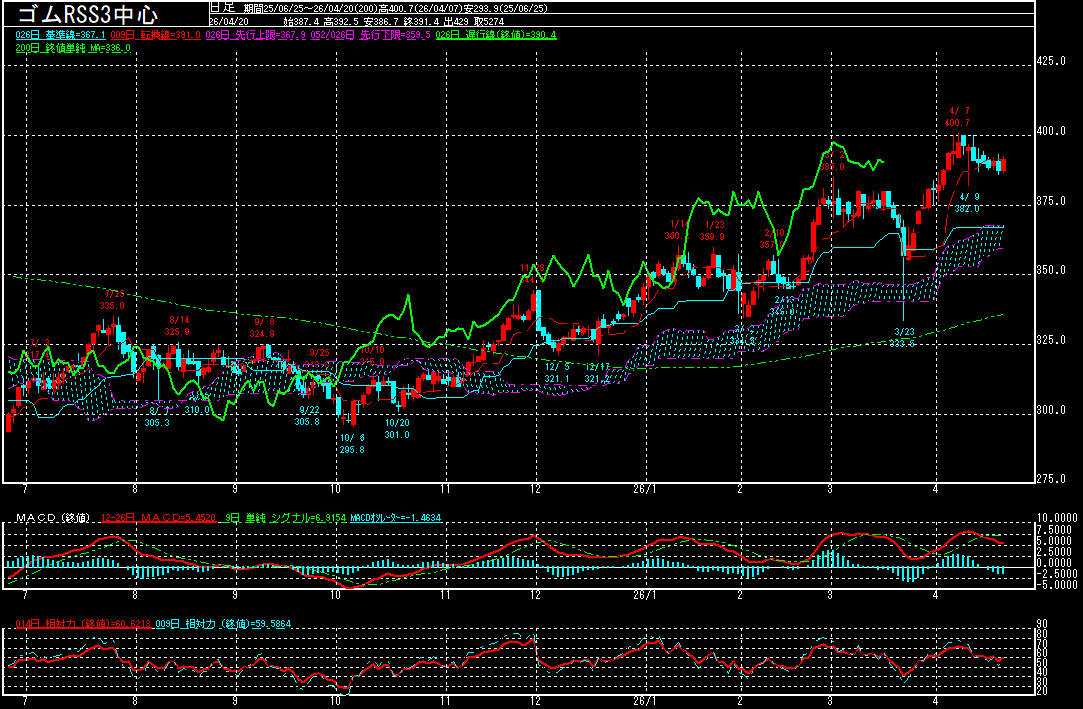The image size is (1083, 709).
Task: Click the 10/6 295.8 low price annotation
Action: pos(351,443)
